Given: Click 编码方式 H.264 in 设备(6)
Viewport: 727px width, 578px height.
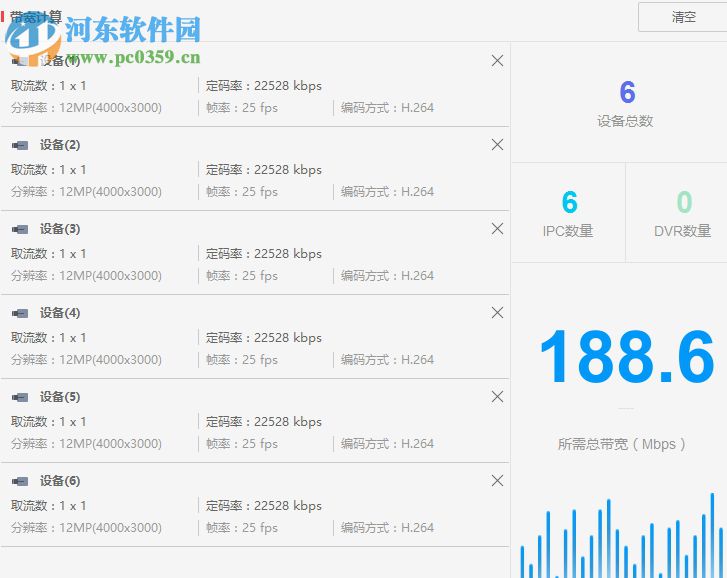Looking at the screenshot, I should pyautogui.click(x=388, y=527).
